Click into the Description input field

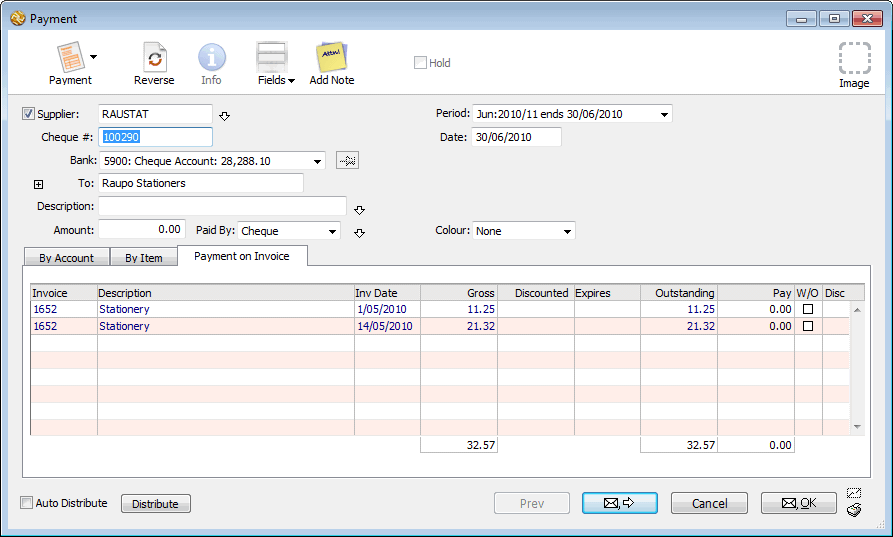(221, 206)
